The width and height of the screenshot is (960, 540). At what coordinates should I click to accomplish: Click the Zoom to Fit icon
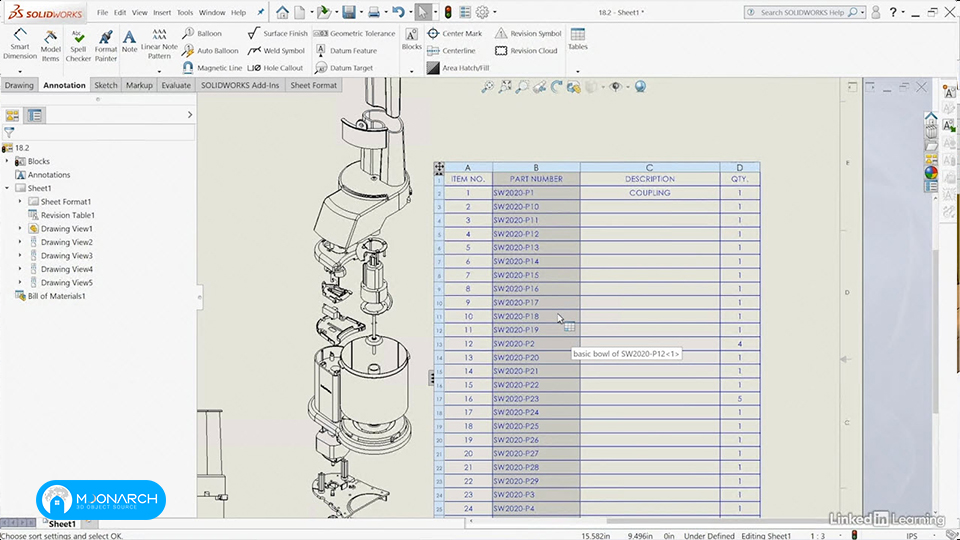(487, 87)
